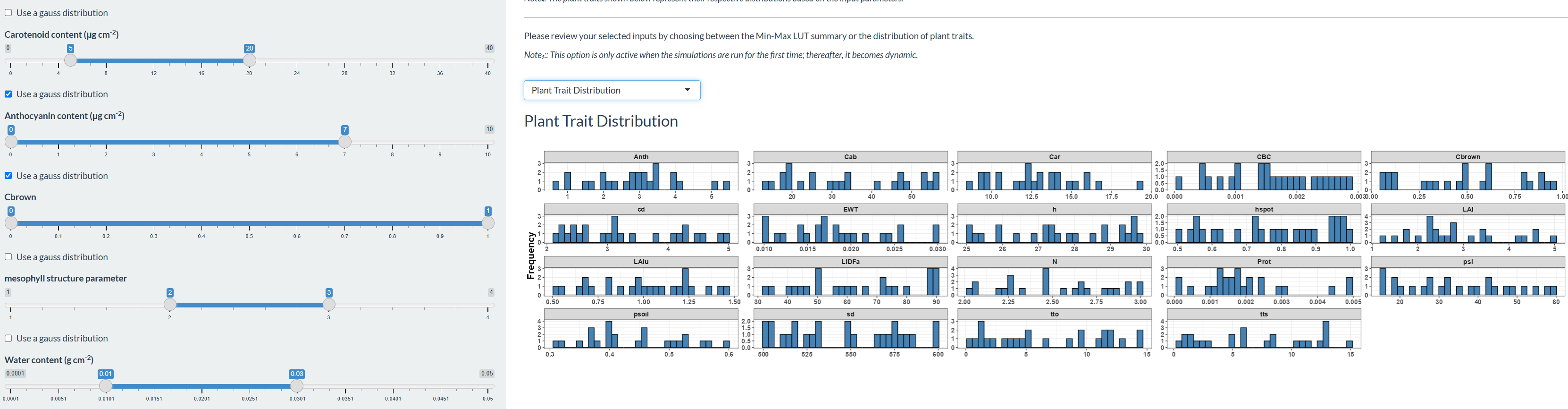Click the psoil histogram panel
This screenshot has width=1568, height=409.
point(641,334)
